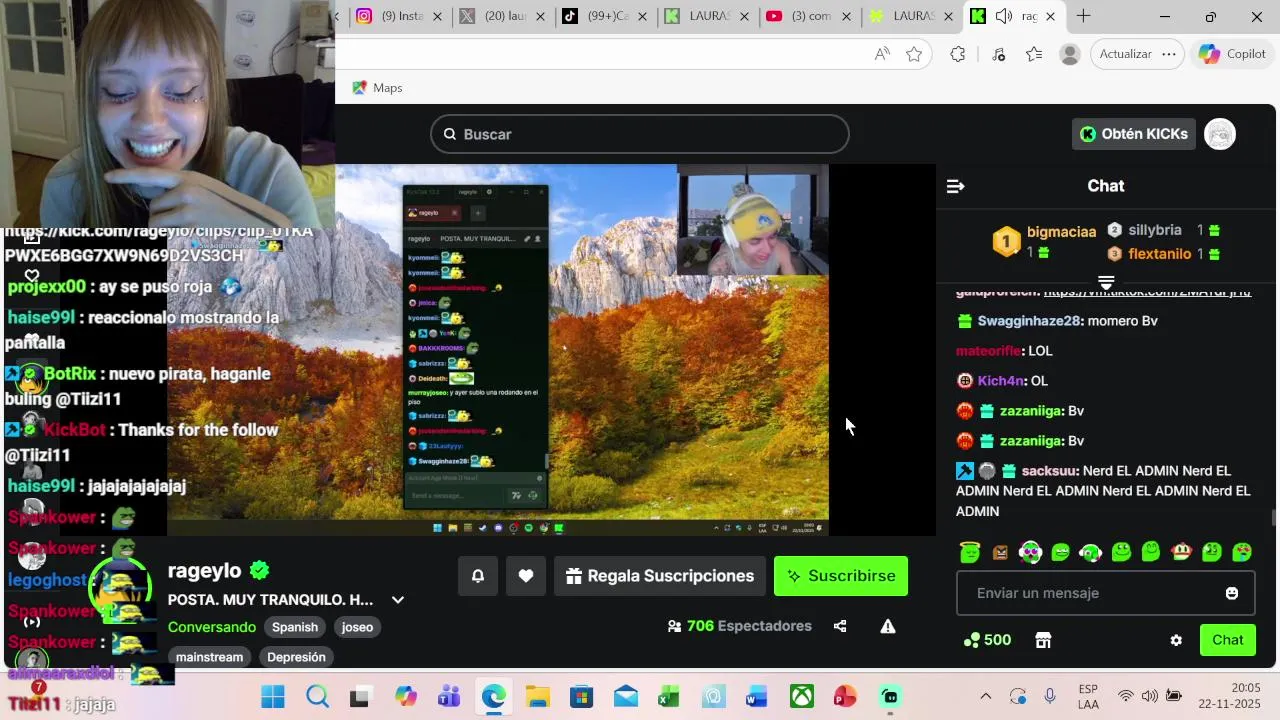Open the Kicks shop storefront icon
This screenshot has width=1280, height=720.
(x=1043, y=640)
